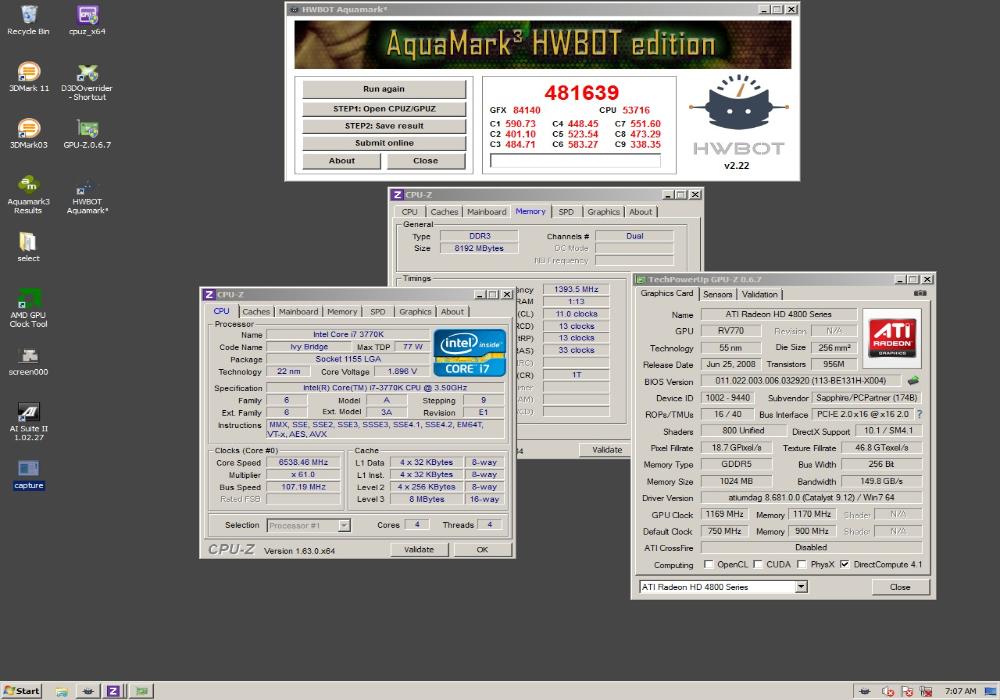
Task: Open the Start menu
Action: click(x=22, y=691)
